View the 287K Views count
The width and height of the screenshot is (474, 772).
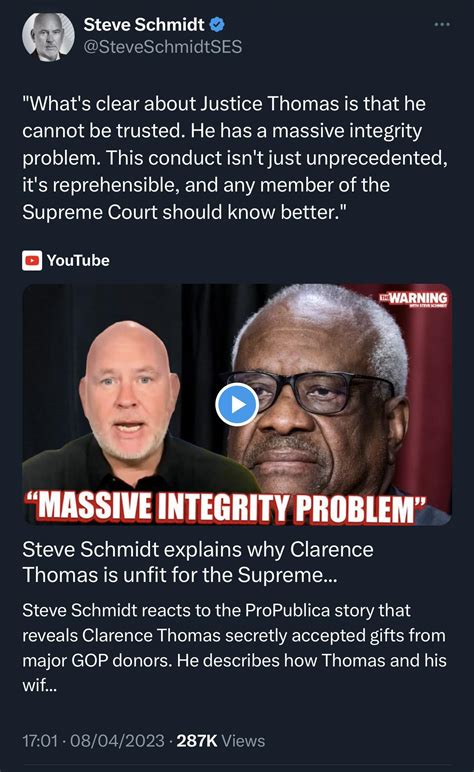pos(221,740)
